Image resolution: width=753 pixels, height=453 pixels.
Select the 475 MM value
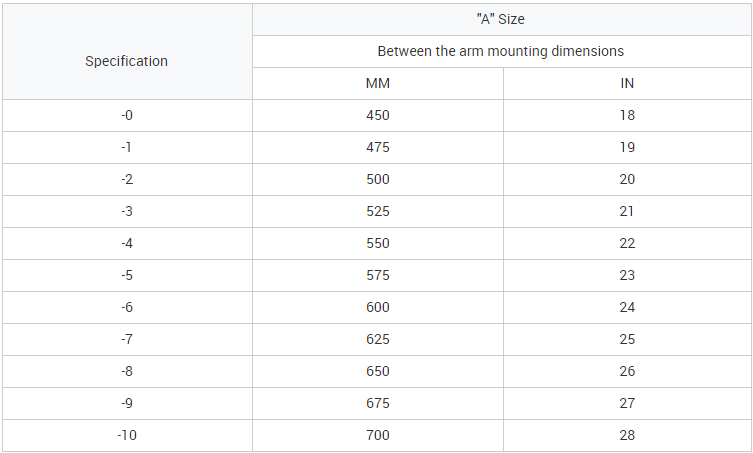(378, 147)
